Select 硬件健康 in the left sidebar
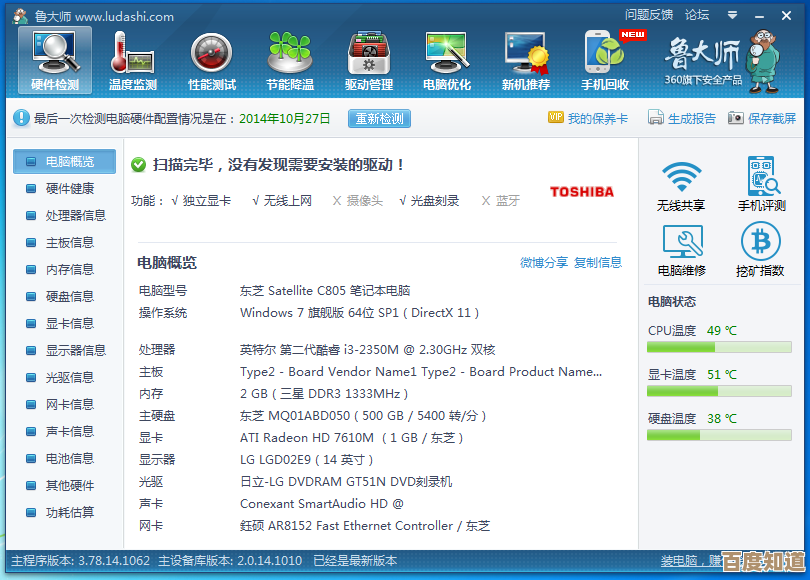810x580 pixels. (x=69, y=188)
